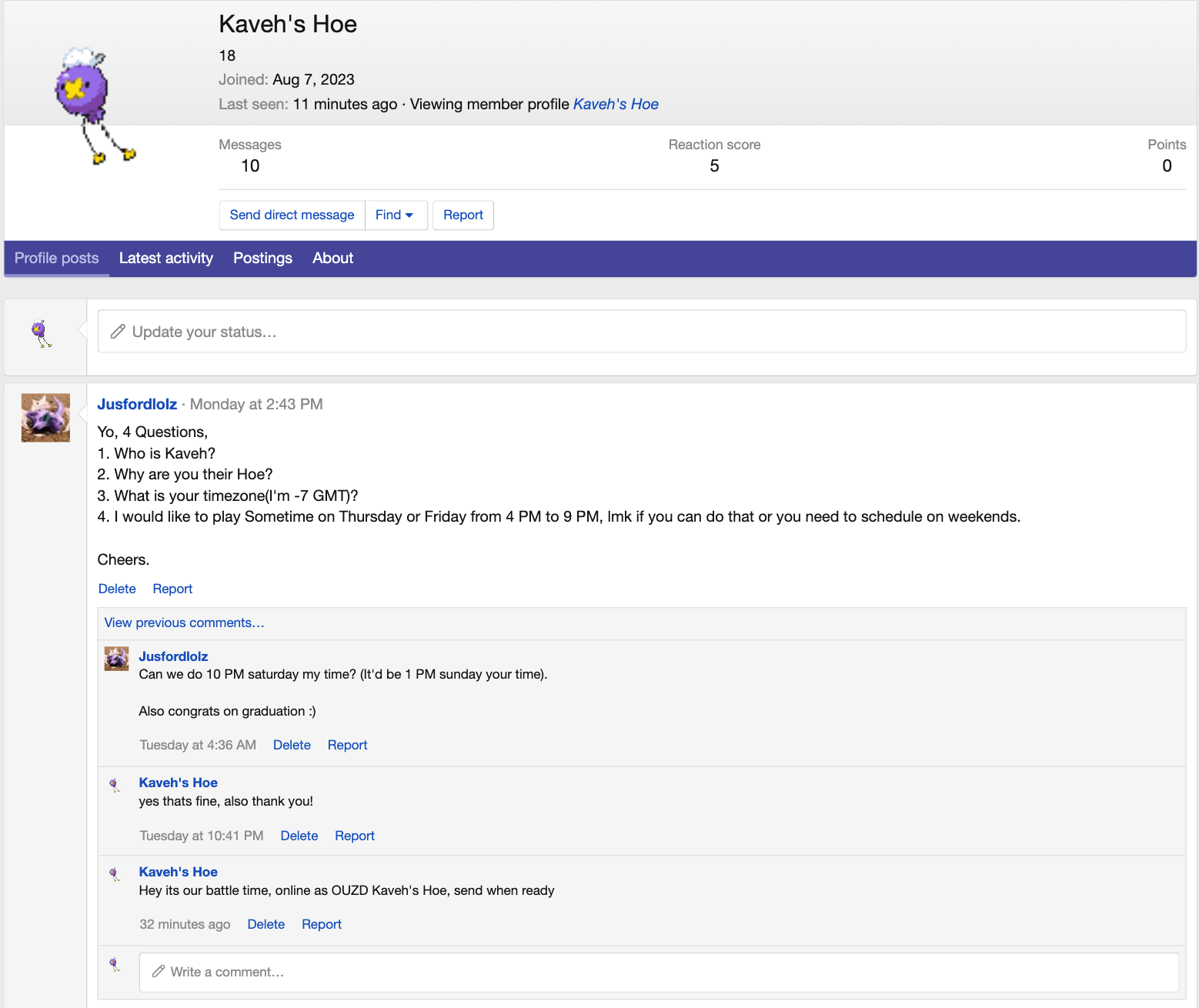Open Jusfordlolz's avatar on the profile post
This screenshot has height=1008, width=1199.
click(45, 418)
